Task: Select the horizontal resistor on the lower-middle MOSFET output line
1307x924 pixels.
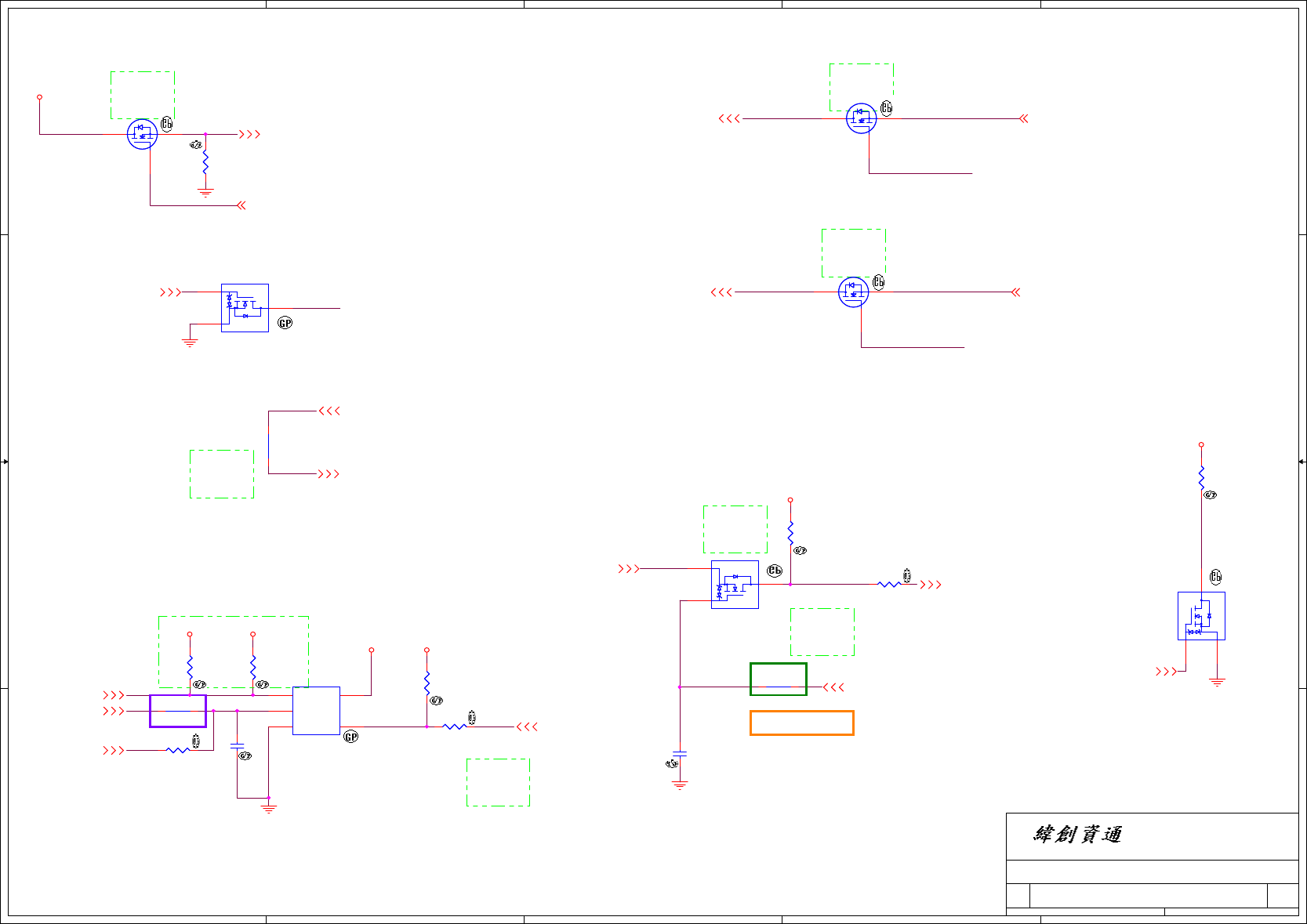Action: (889, 584)
